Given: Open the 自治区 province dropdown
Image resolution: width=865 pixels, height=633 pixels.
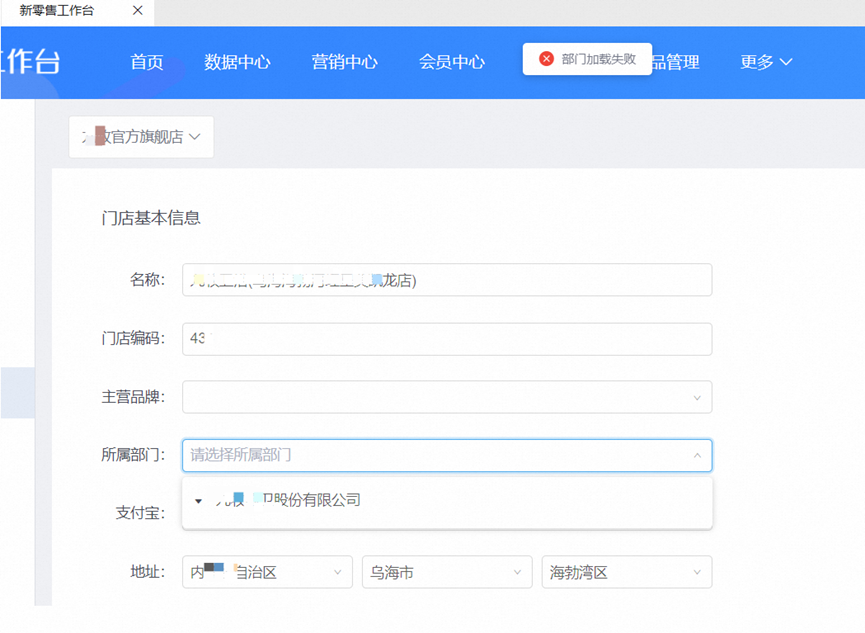Looking at the screenshot, I should click(x=267, y=573).
